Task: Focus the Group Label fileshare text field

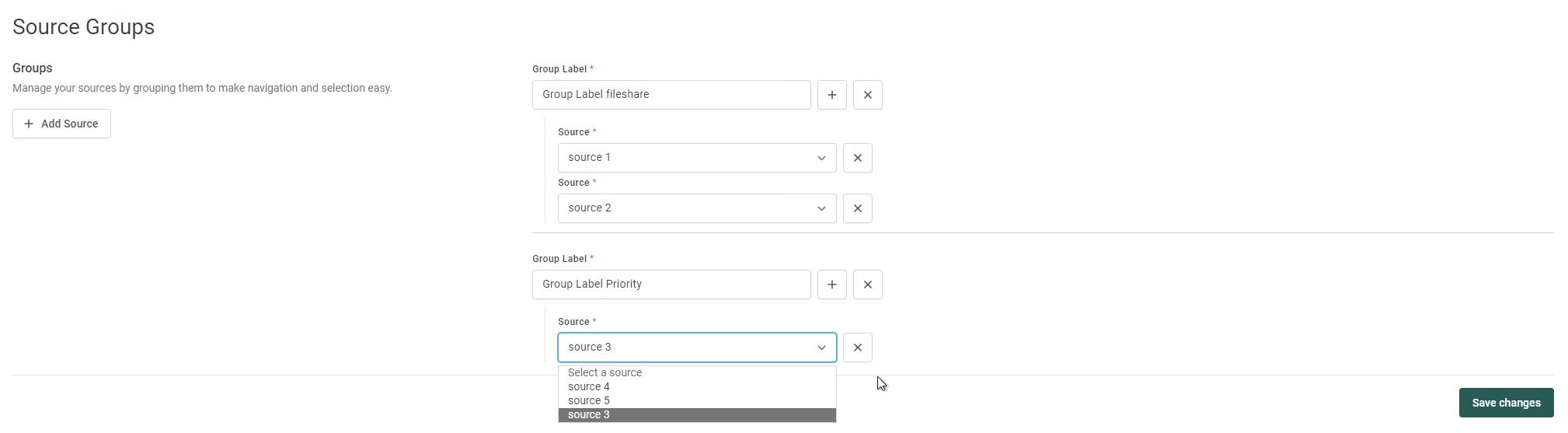Action: tap(671, 95)
